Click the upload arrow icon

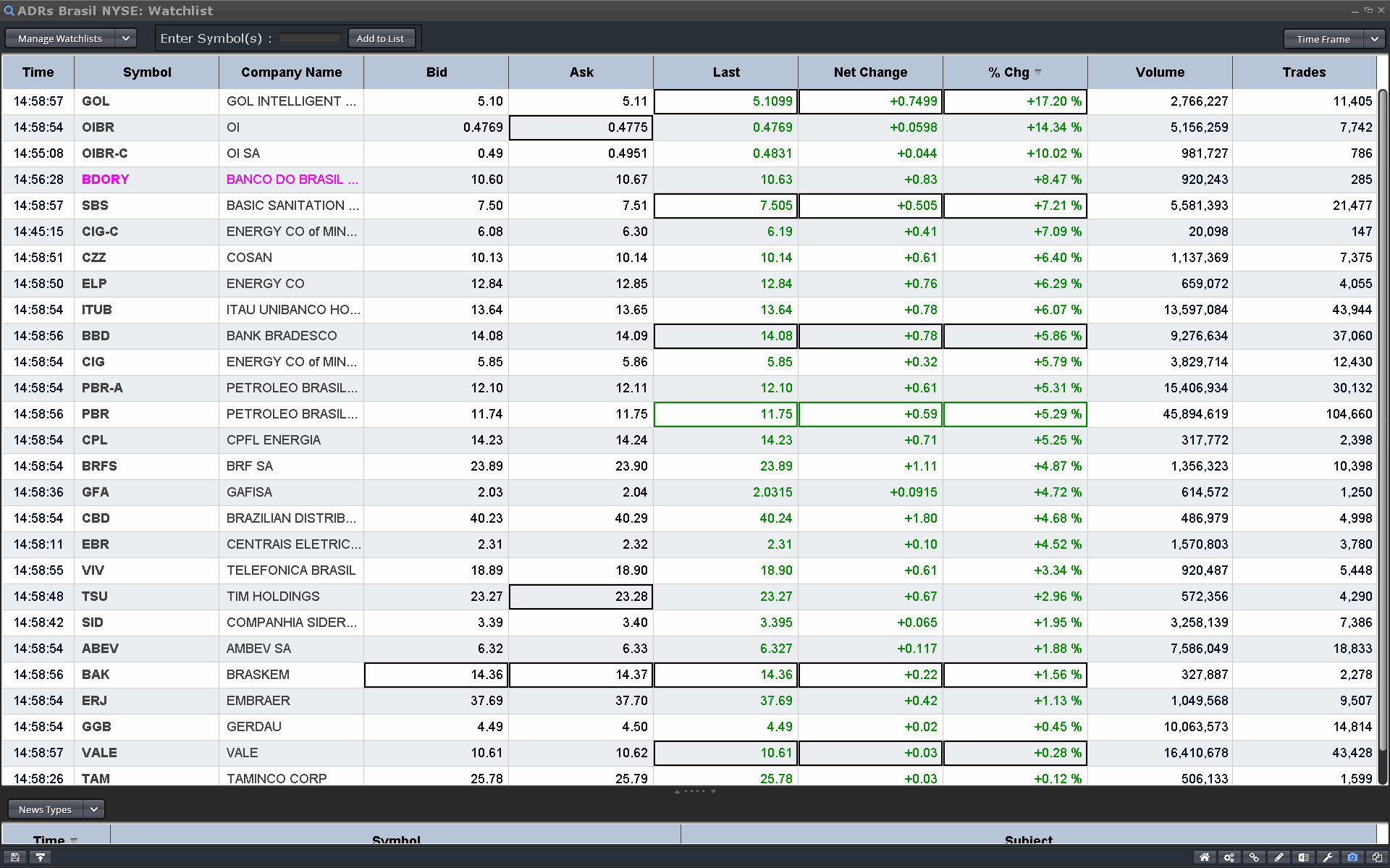click(41, 857)
